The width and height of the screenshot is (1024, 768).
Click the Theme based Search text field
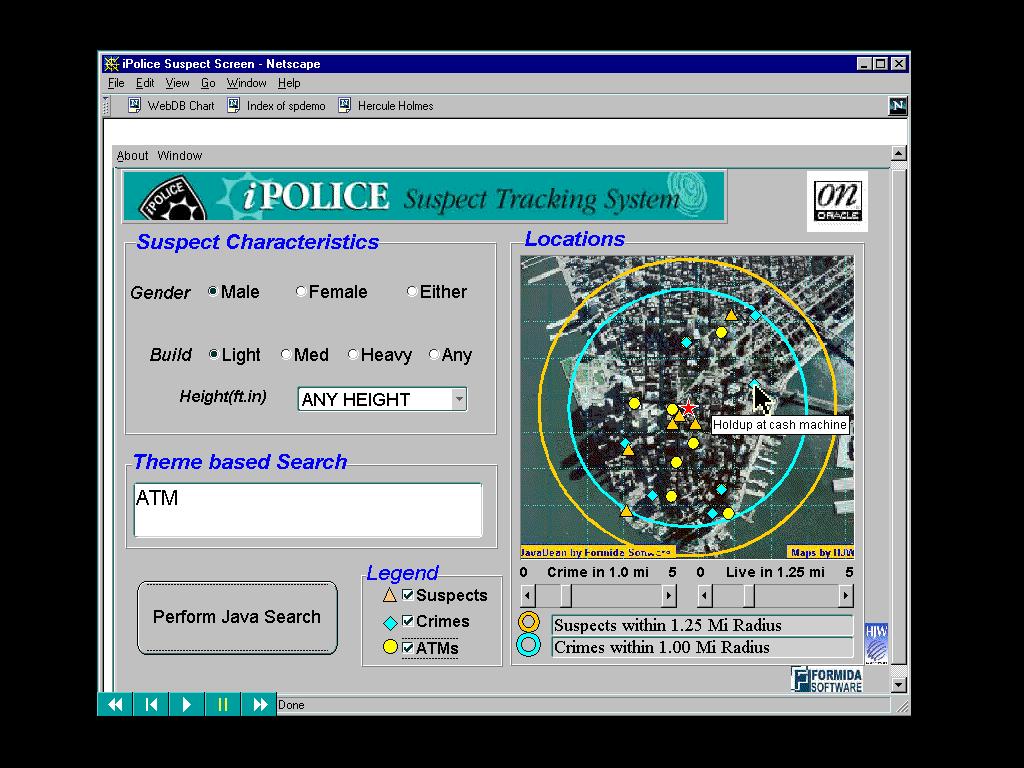[x=308, y=510]
